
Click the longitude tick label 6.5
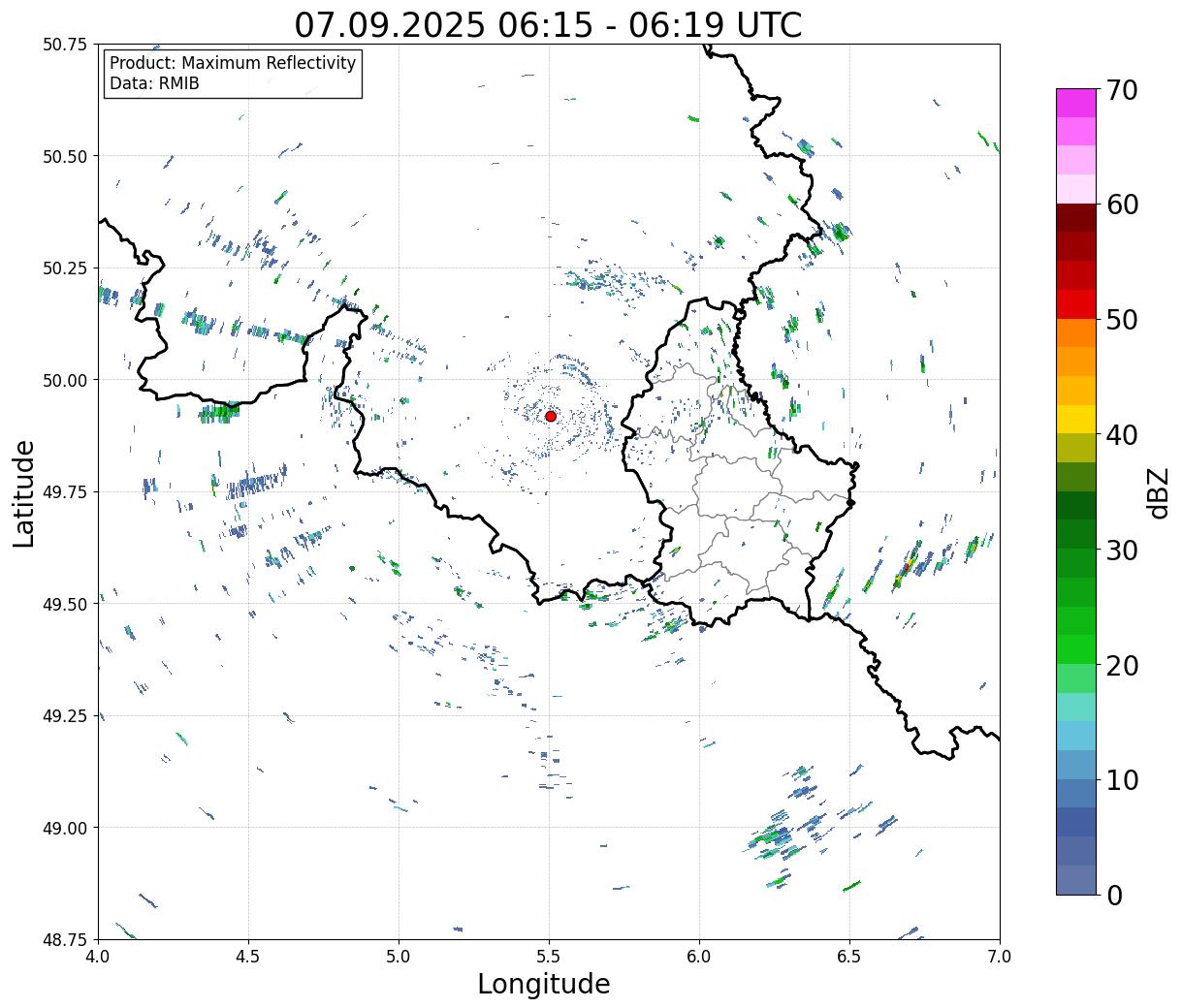pos(849,956)
